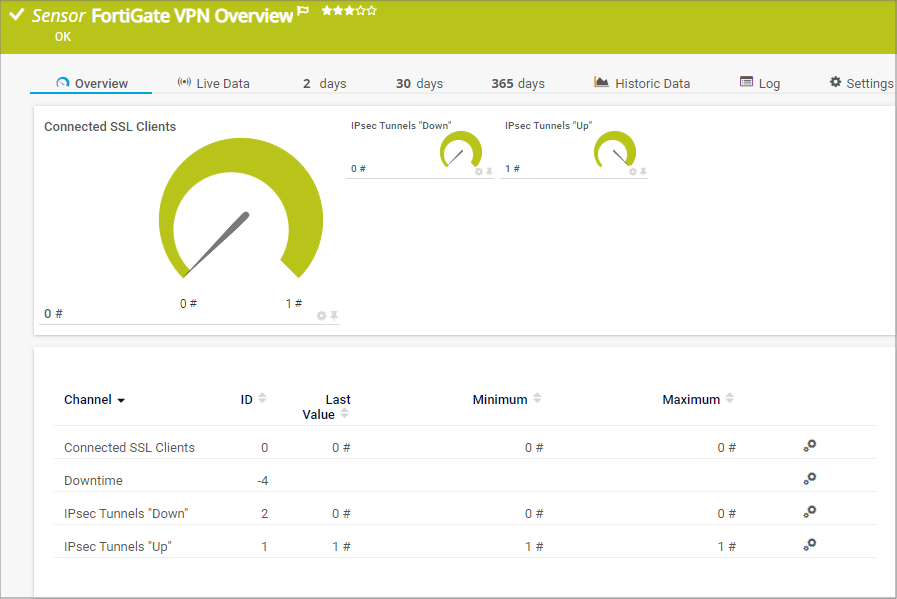Edit channel settings for Connected SSL Clients row
897x599 pixels.
click(810, 446)
